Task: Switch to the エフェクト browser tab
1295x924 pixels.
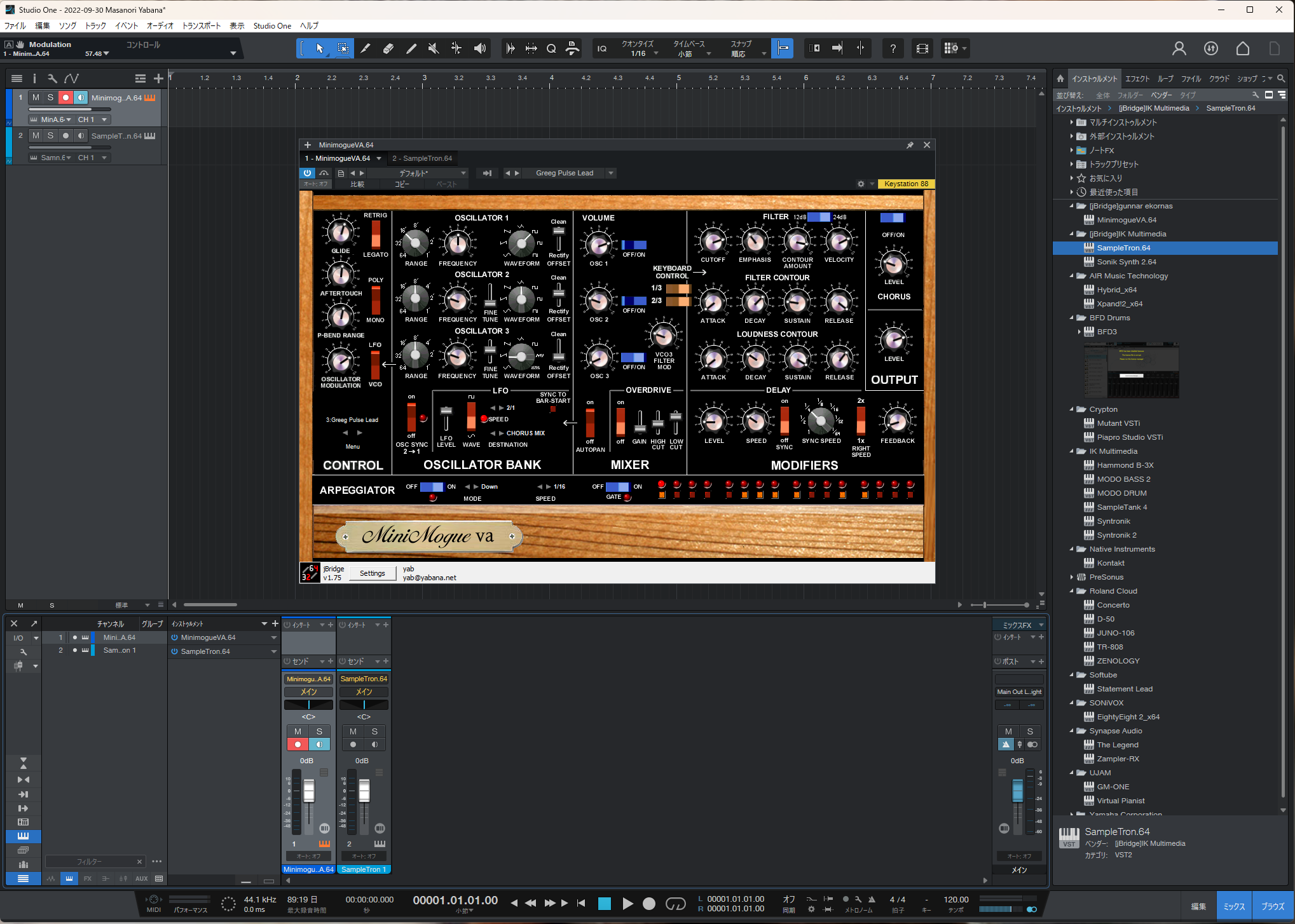Action: (1137, 79)
